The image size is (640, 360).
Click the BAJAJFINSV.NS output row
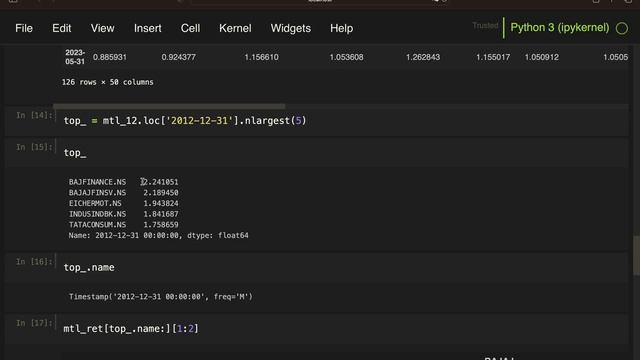[123, 193]
